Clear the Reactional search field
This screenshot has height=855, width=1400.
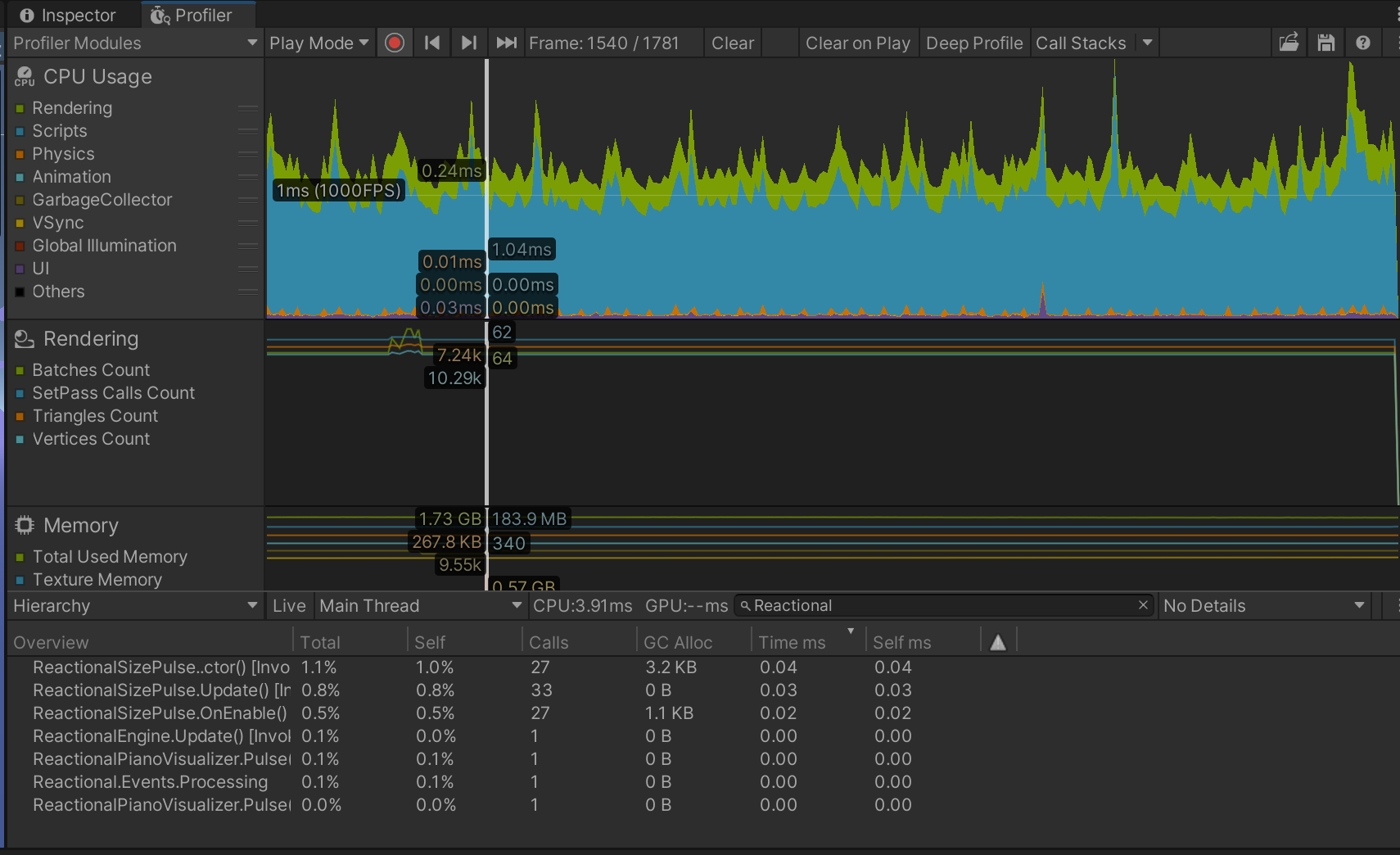coord(1143,605)
